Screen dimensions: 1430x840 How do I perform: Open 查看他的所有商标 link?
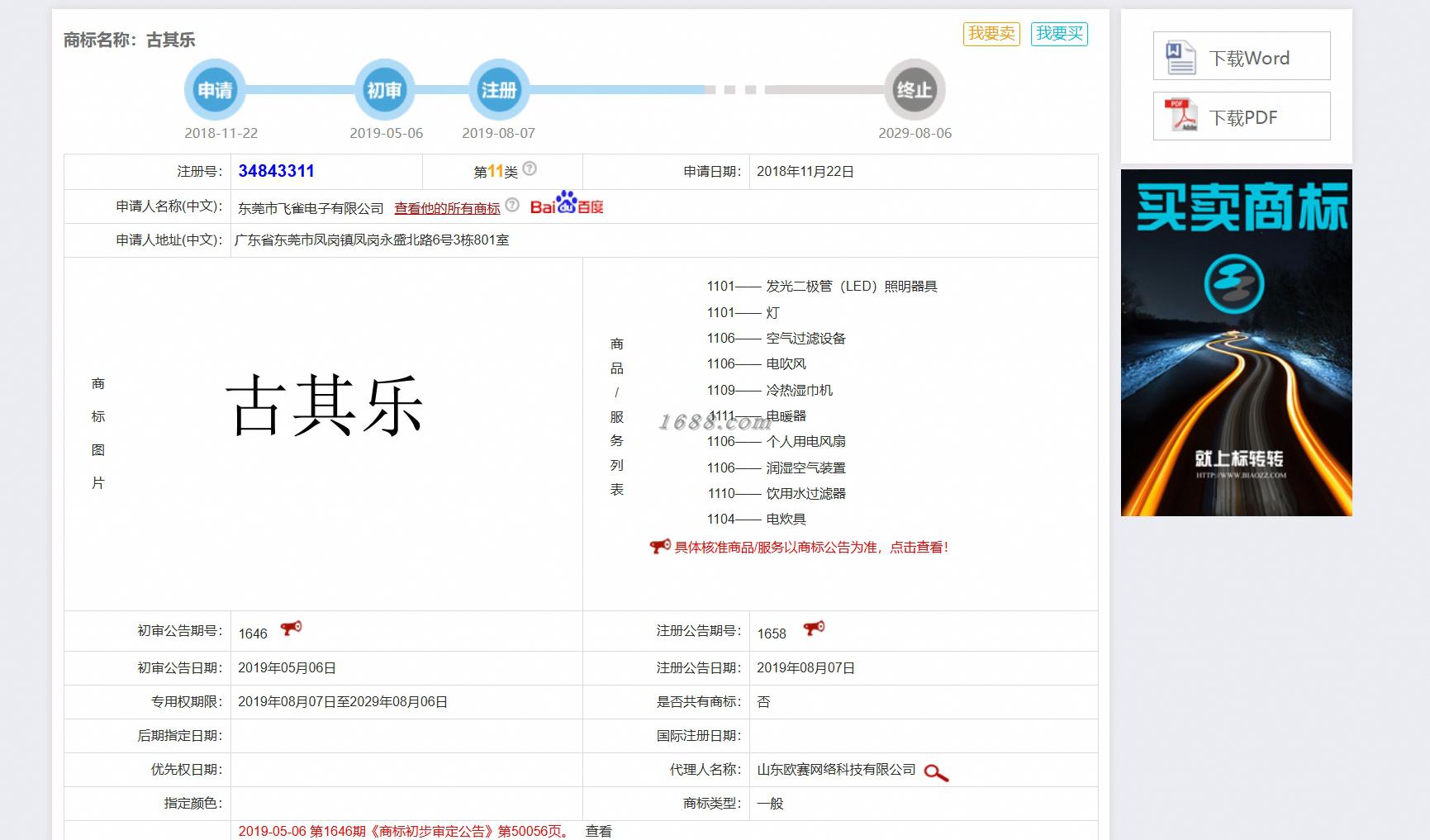coord(447,208)
